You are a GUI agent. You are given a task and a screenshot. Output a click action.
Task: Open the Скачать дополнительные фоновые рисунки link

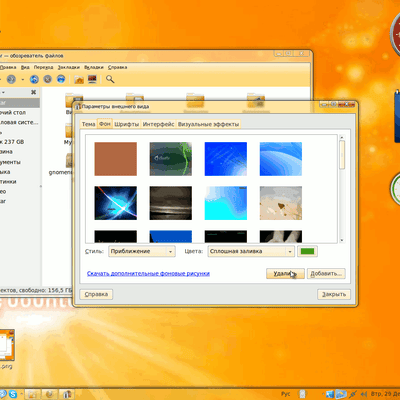(148, 273)
